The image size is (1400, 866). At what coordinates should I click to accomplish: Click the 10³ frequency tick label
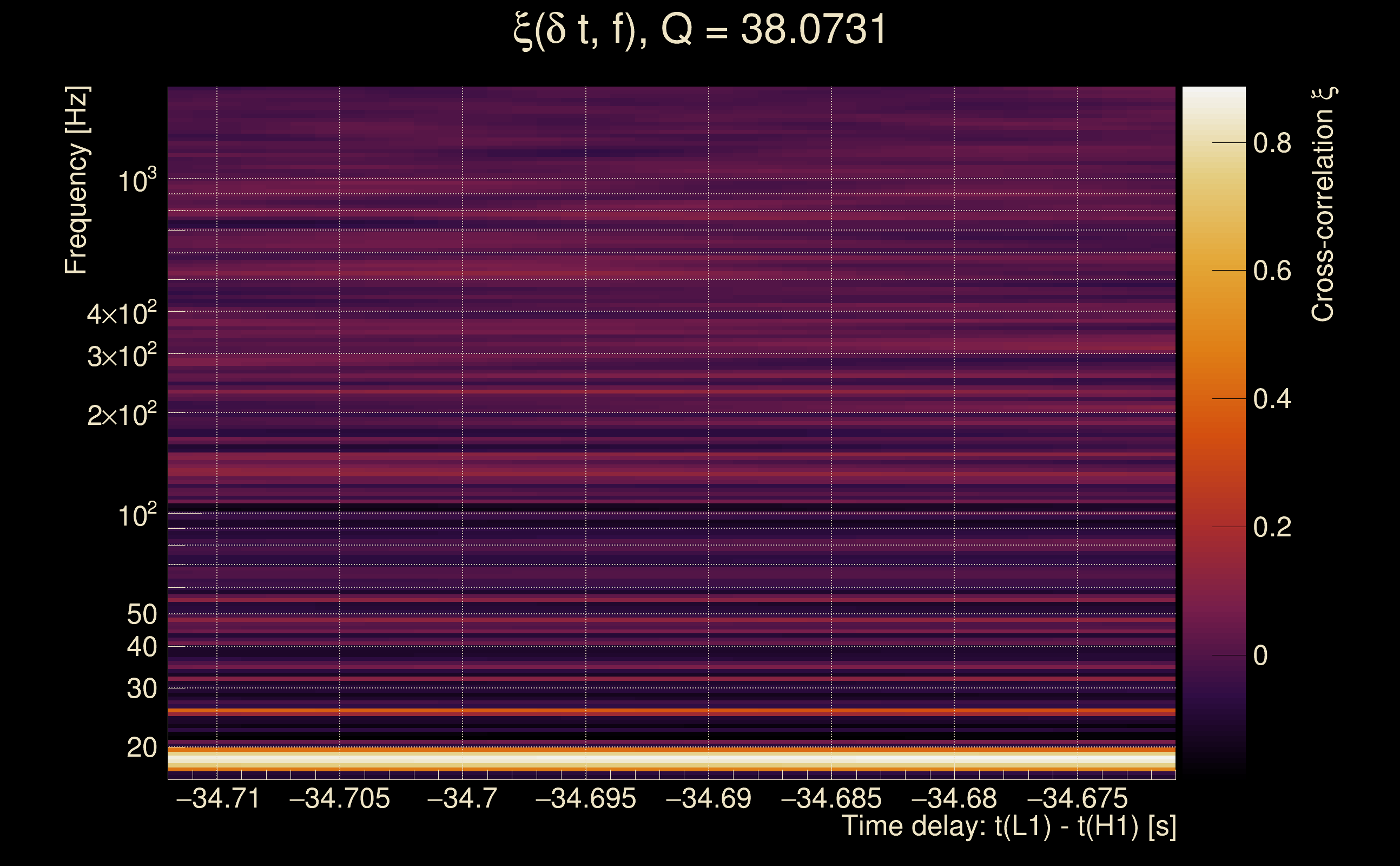click(x=137, y=181)
